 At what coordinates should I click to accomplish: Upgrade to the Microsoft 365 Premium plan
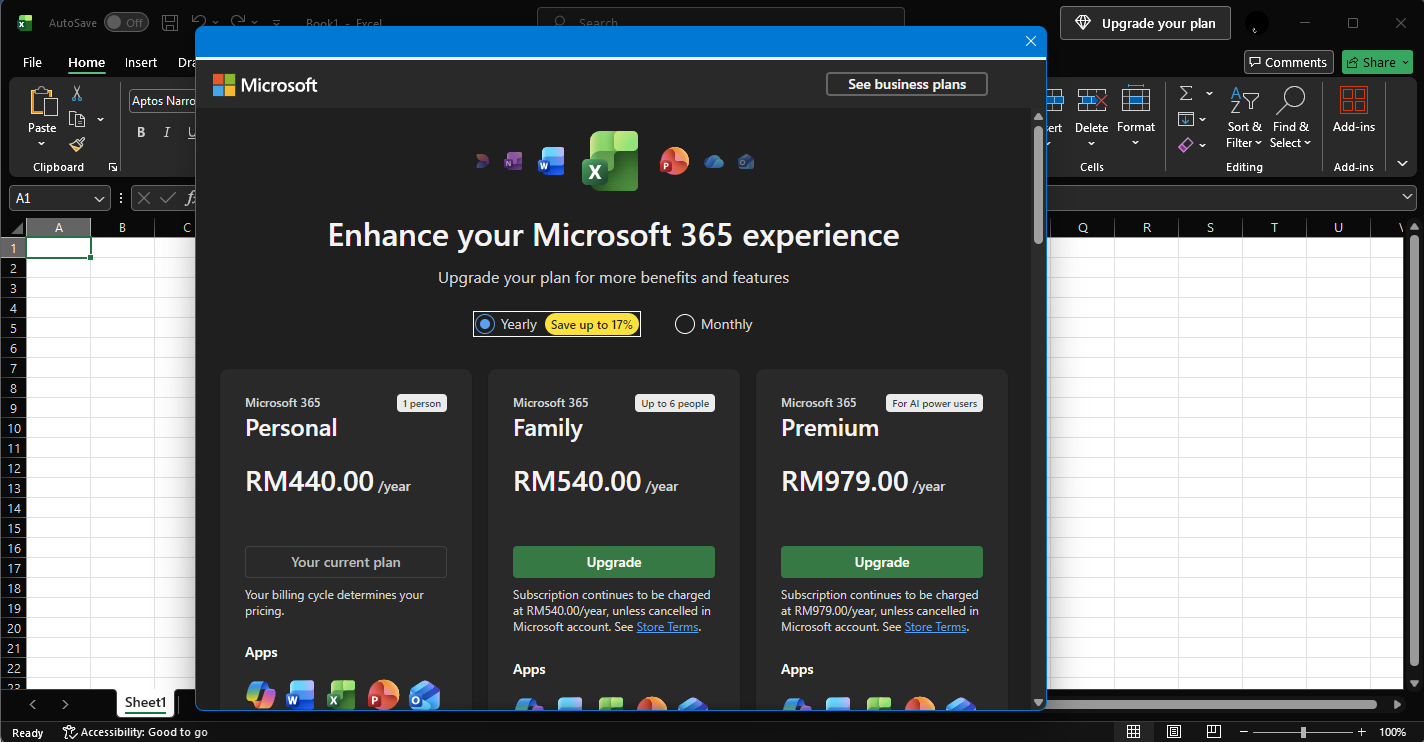[882, 562]
